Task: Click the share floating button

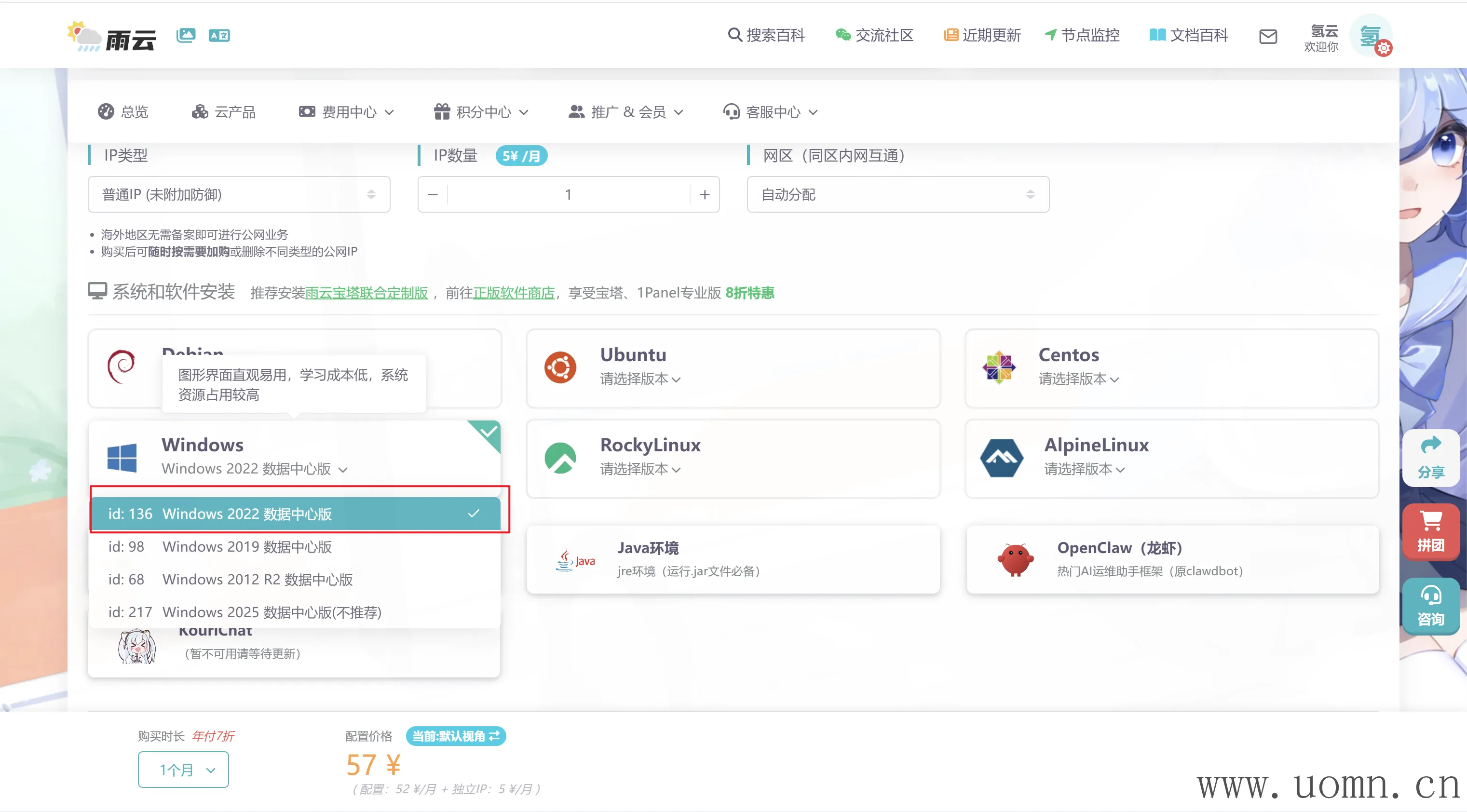Action: pos(1430,457)
